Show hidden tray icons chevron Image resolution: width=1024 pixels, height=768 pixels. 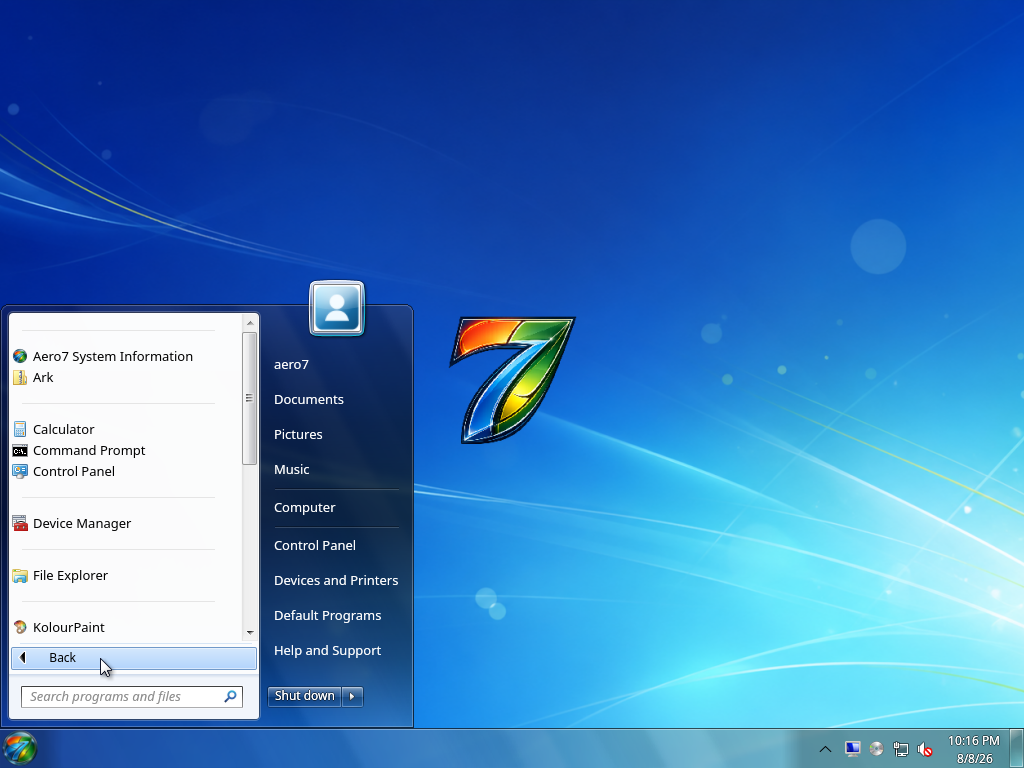point(825,749)
